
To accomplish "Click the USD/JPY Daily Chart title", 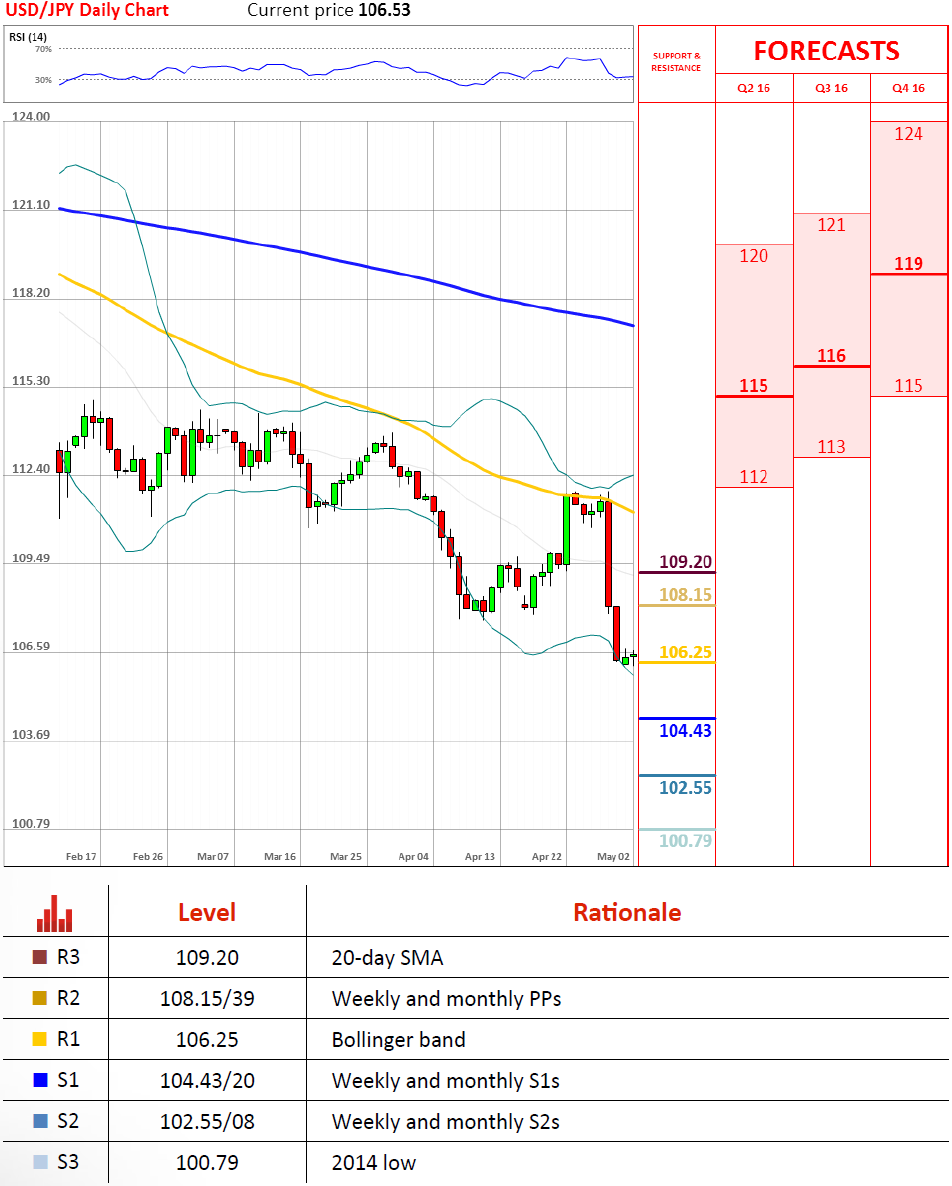I will pyautogui.click(x=87, y=11).
